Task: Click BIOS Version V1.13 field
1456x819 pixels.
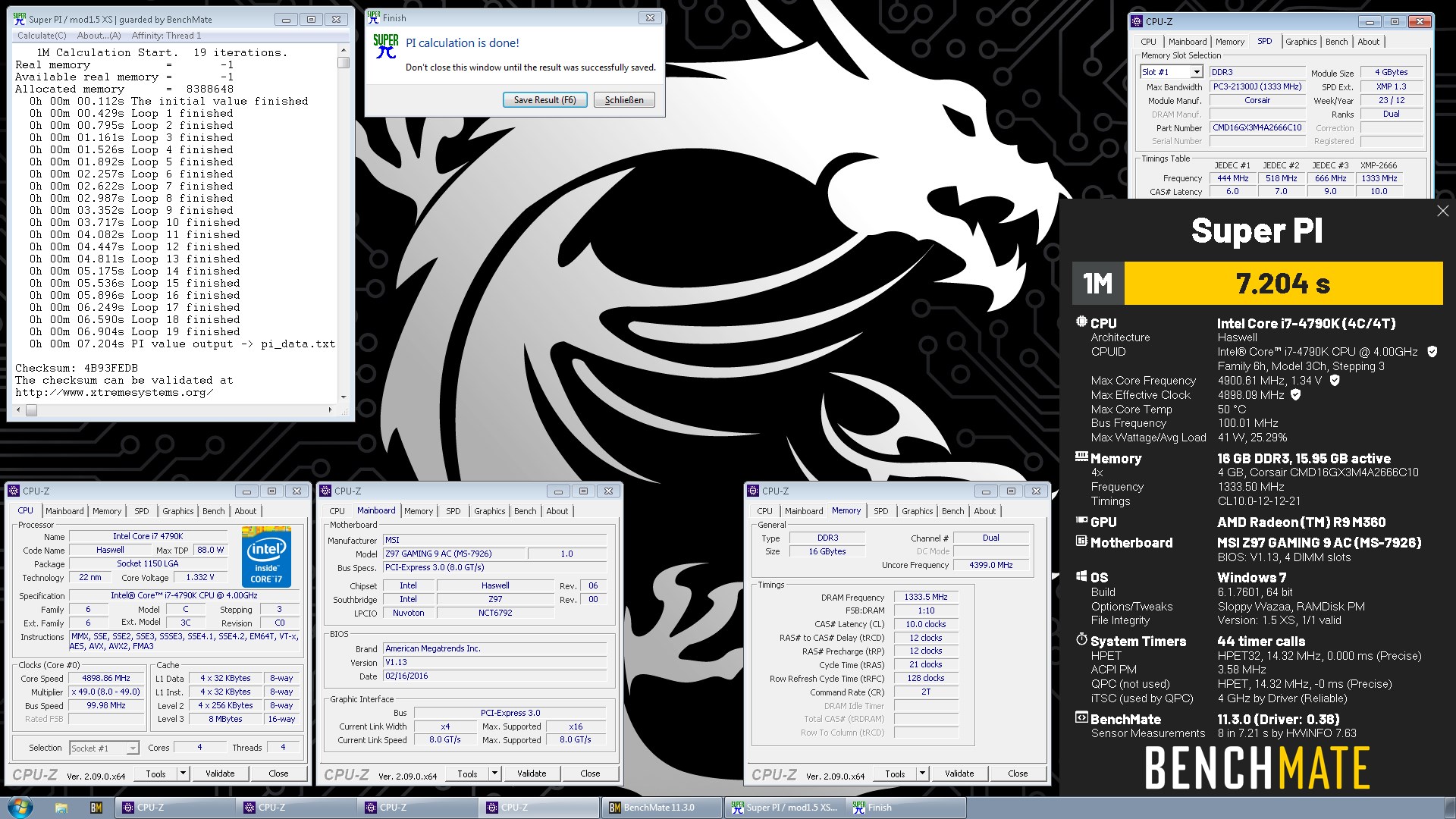Action: (x=495, y=663)
